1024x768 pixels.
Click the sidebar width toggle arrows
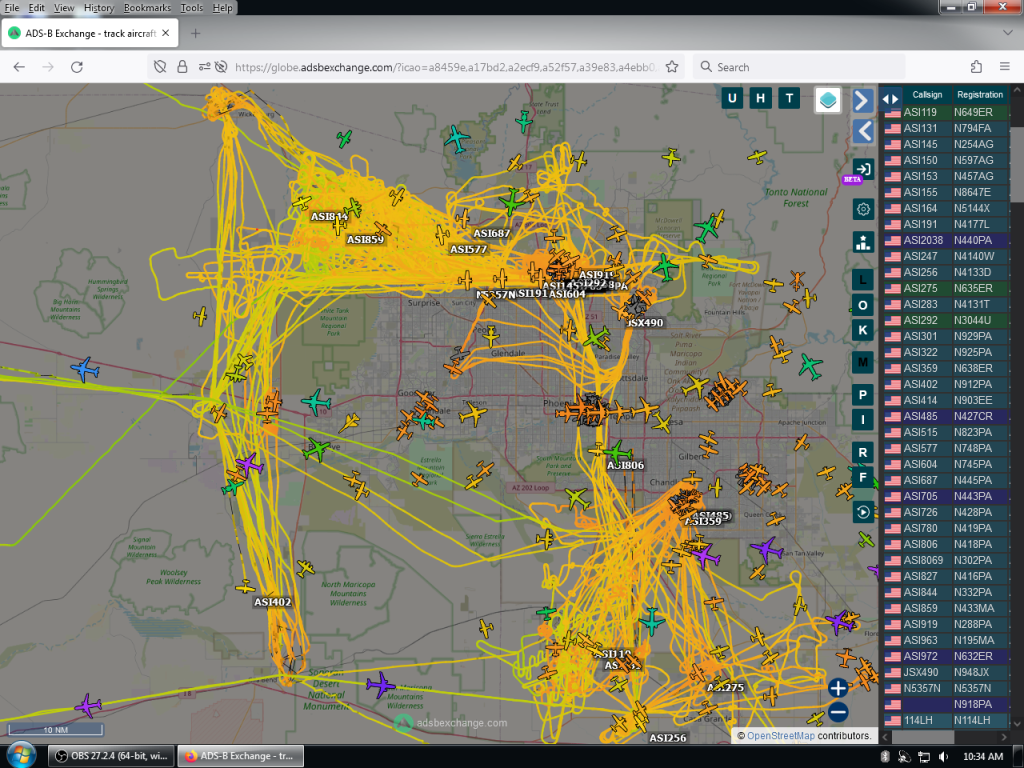click(x=890, y=99)
